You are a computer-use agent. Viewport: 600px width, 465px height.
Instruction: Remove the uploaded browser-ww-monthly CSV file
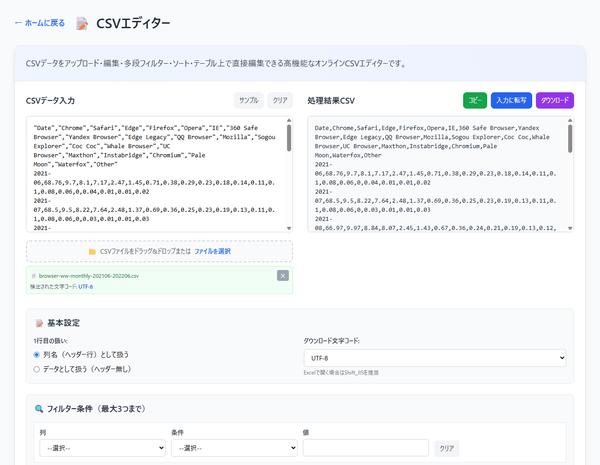tap(282, 275)
